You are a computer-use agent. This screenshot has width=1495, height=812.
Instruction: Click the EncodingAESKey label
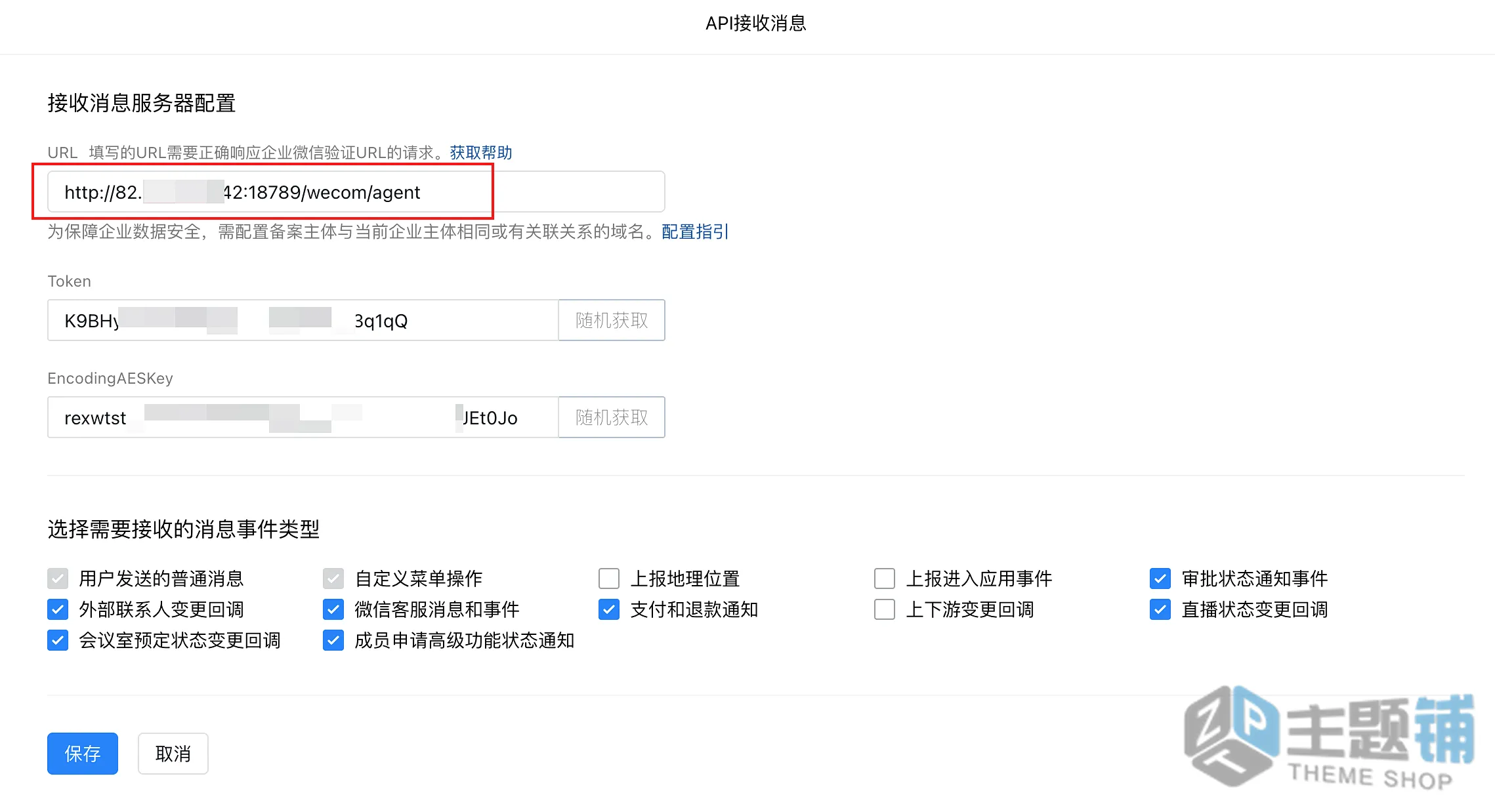click(110, 378)
